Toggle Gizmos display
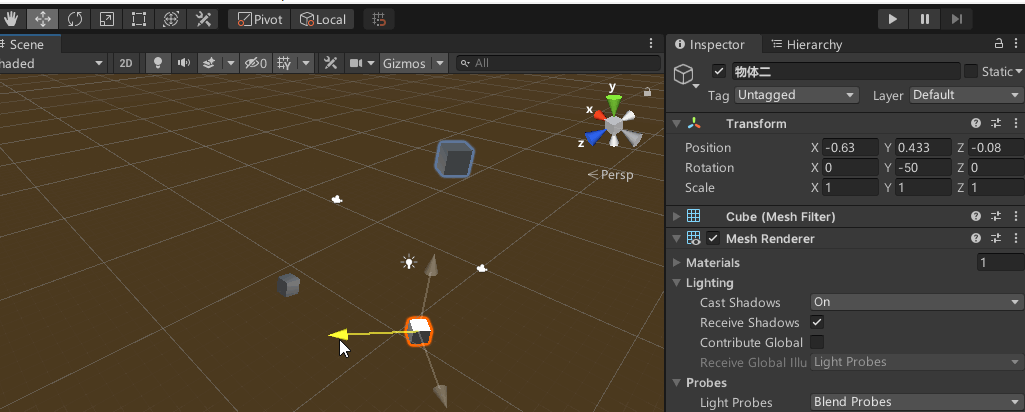Viewport: 1025px width, 412px height. coord(405,63)
